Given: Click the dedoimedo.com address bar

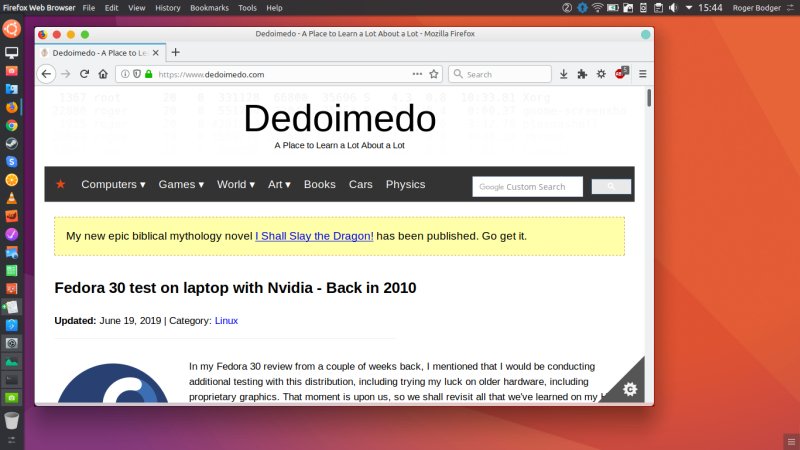Looking at the screenshot, I should click(279, 74).
